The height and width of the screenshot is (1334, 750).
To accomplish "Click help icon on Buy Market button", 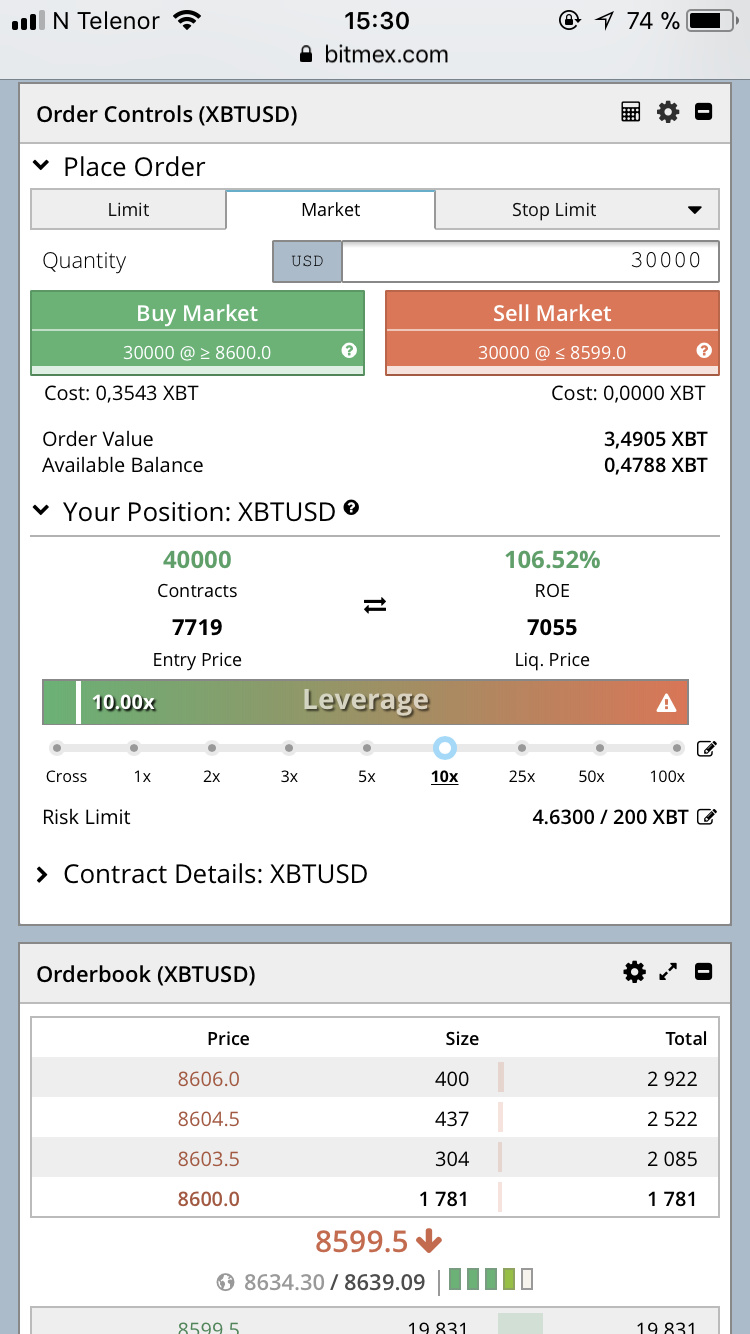I will click(349, 351).
